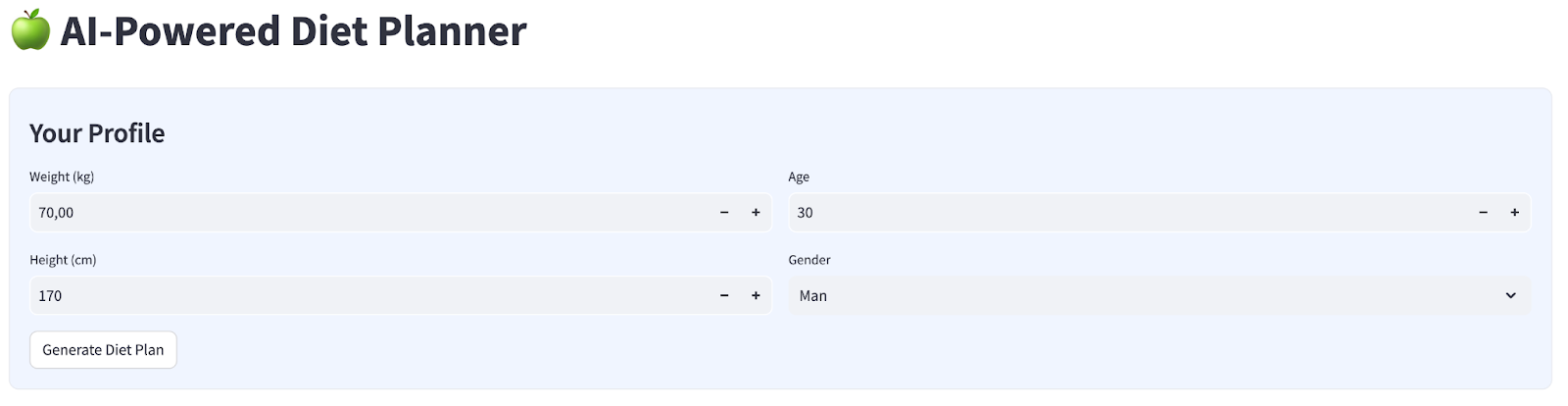Click the Generate Diet Plan button
This screenshot has width=1568, height=406.
[x=103, y=350]
